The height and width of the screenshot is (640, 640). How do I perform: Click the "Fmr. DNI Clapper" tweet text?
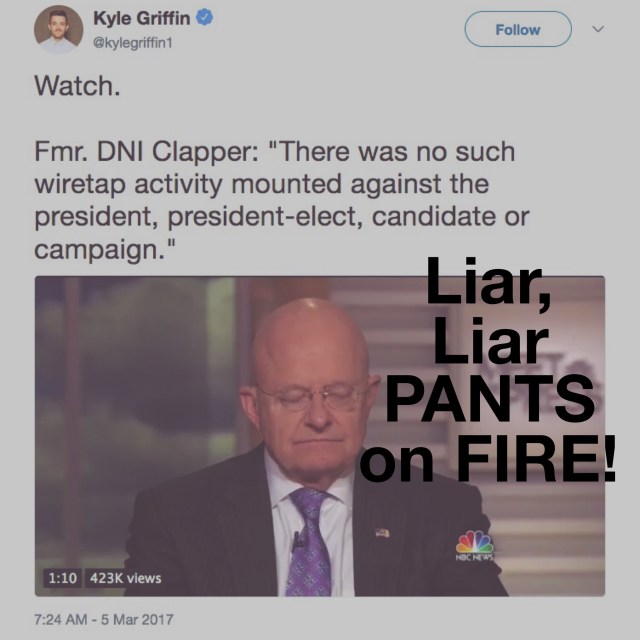[x=146, y=152]
